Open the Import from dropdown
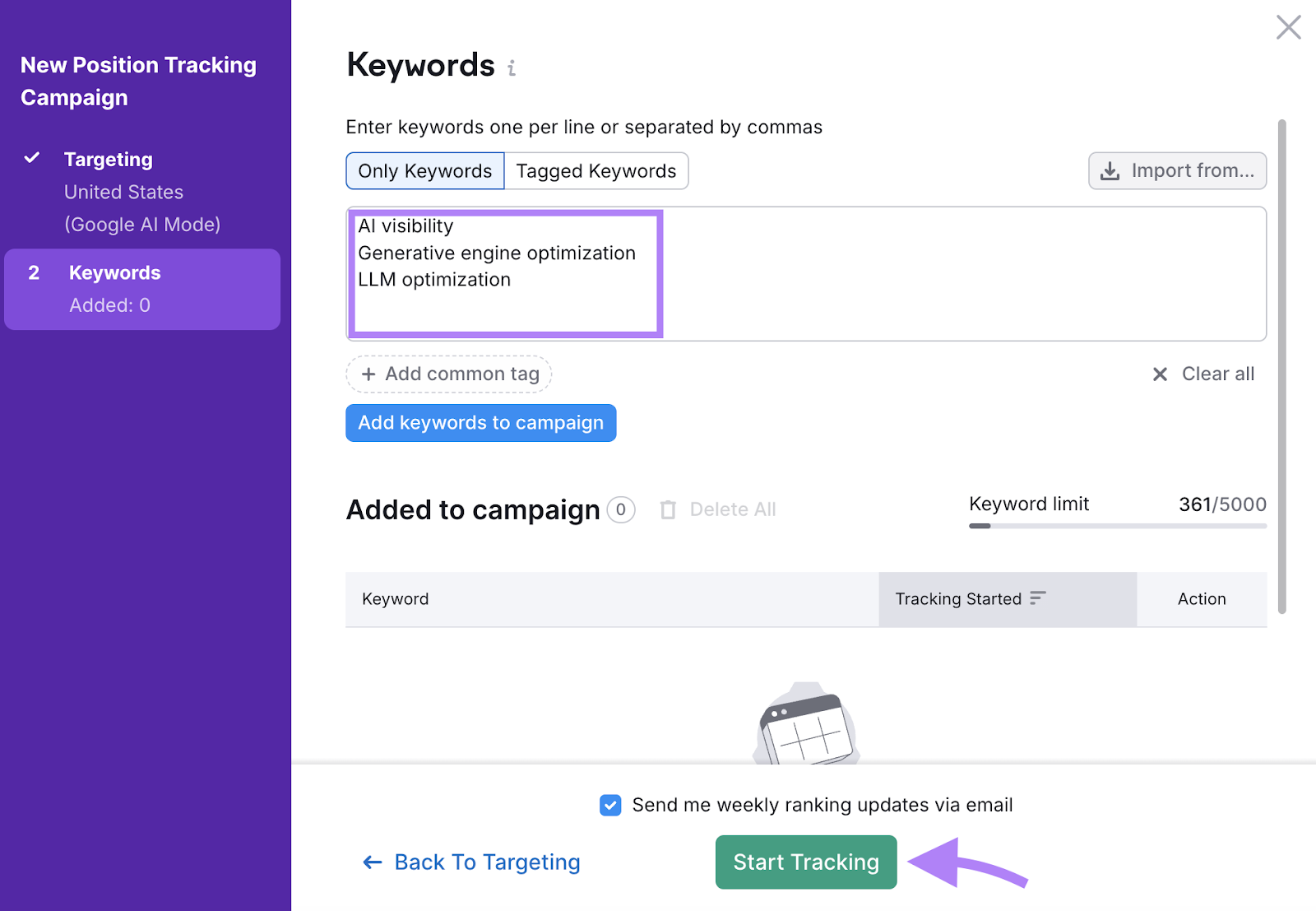 click(x=1177, y=171)
